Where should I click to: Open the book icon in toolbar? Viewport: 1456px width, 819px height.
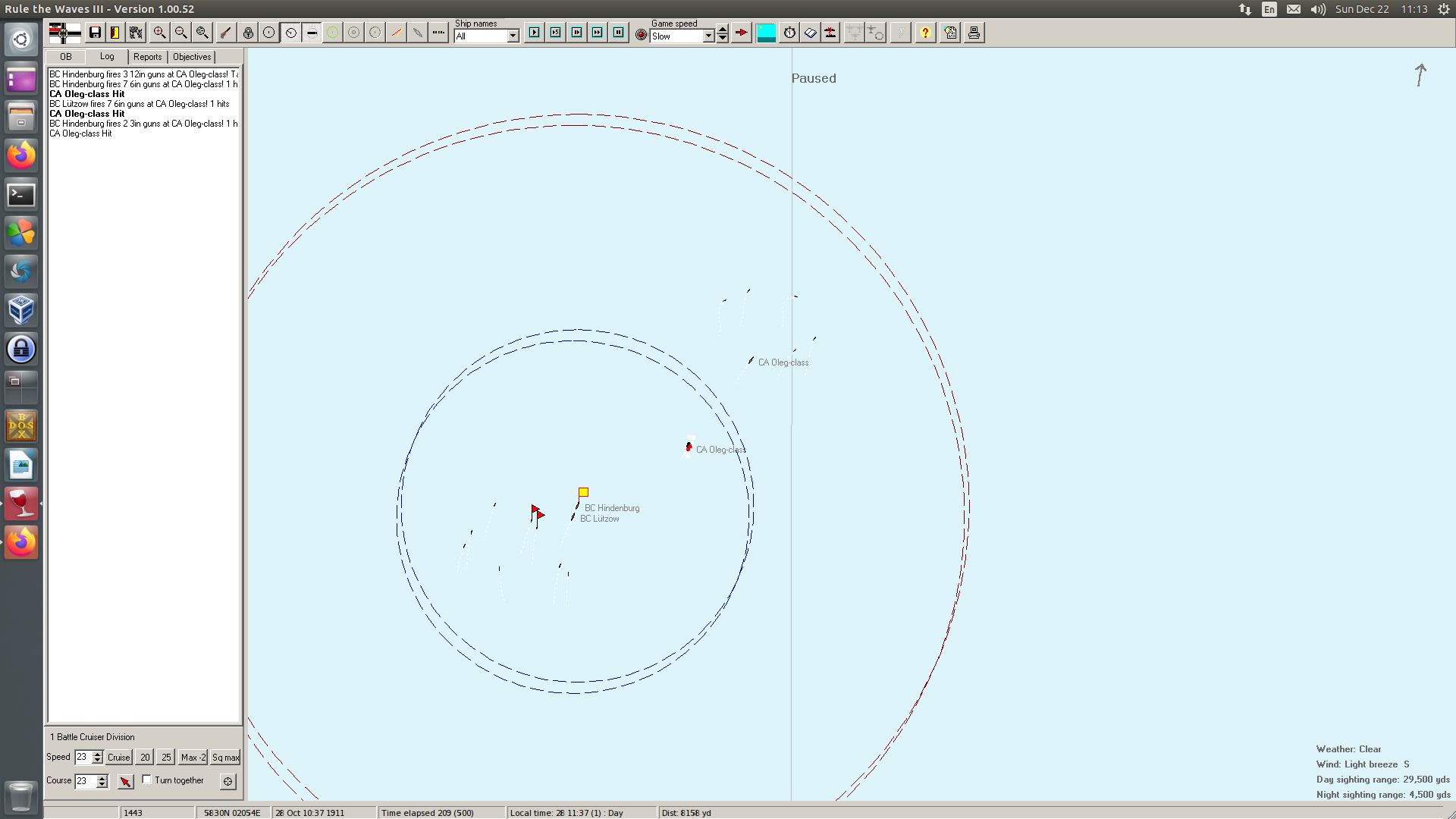pos(811,33)
